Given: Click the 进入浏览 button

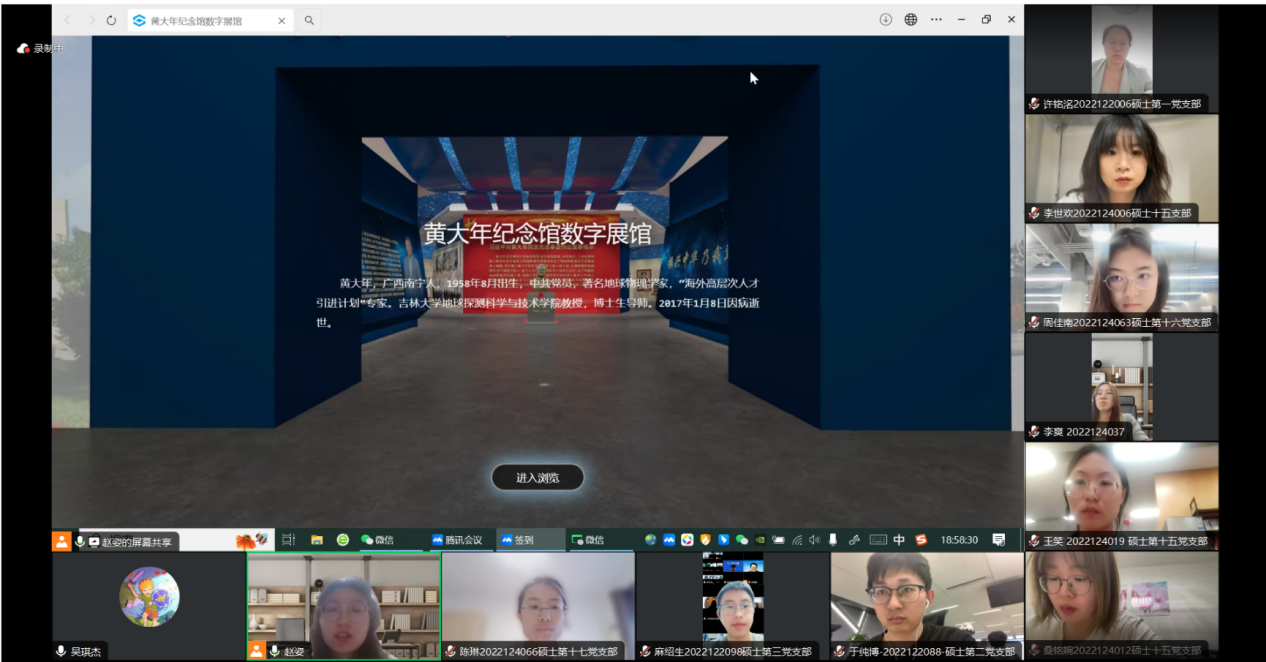Looking at the screenshot, I should coord(537,478).
